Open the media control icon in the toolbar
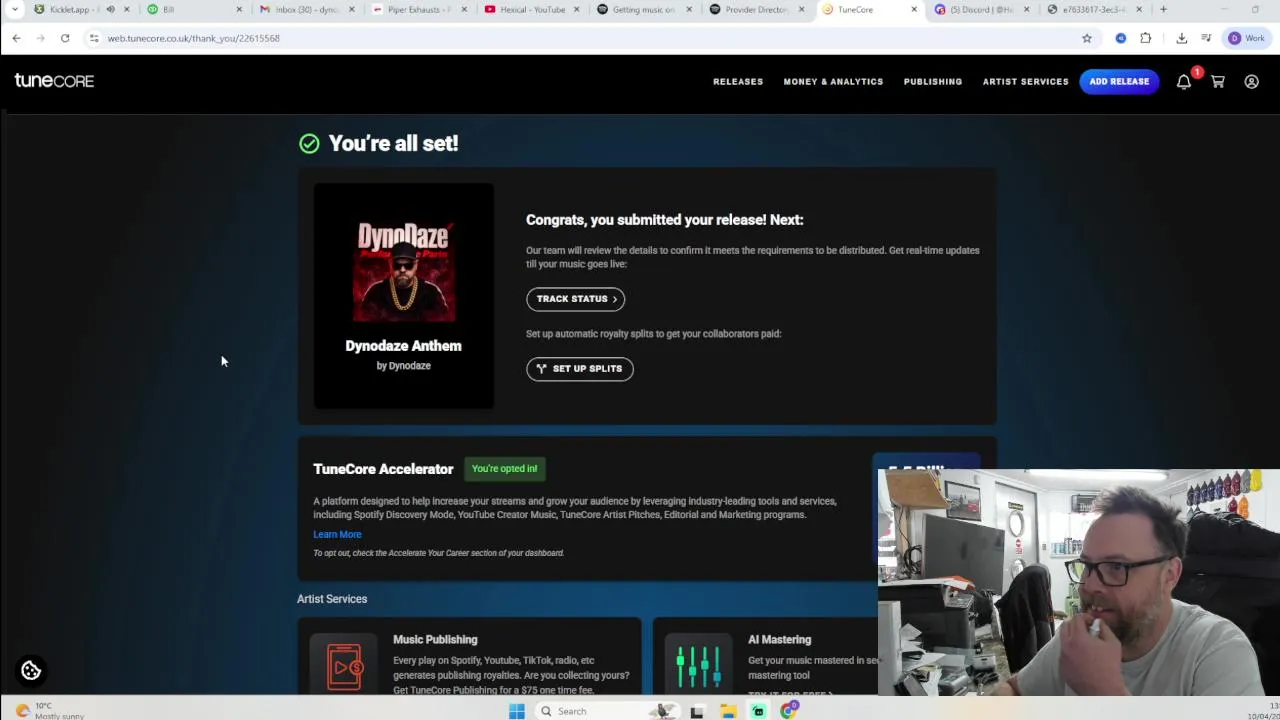1280x720 pixels. tap(1206, 38)
